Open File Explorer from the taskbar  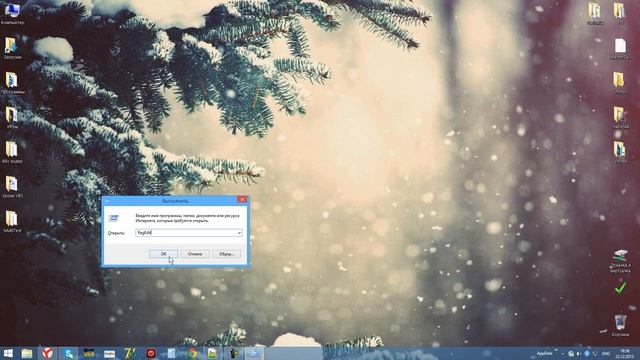pyautogui.click(x=27, y=353)
